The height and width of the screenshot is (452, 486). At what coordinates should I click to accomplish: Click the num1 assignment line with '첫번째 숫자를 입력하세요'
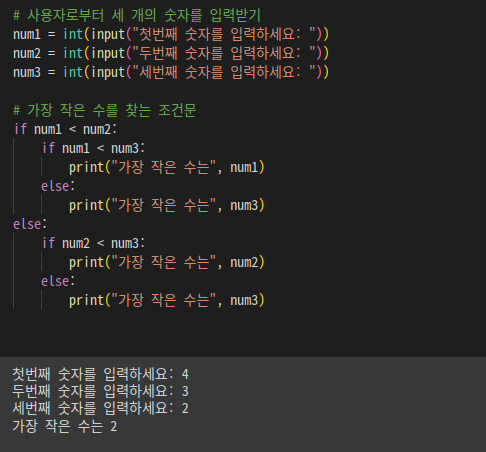click(x=171, y=34)
